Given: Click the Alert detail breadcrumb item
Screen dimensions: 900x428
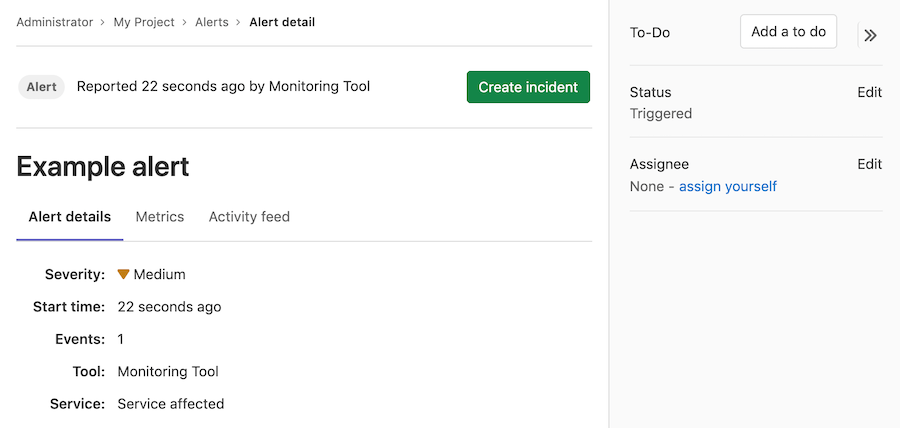Looking at the screenshot, I should click(x=282, y=22).
